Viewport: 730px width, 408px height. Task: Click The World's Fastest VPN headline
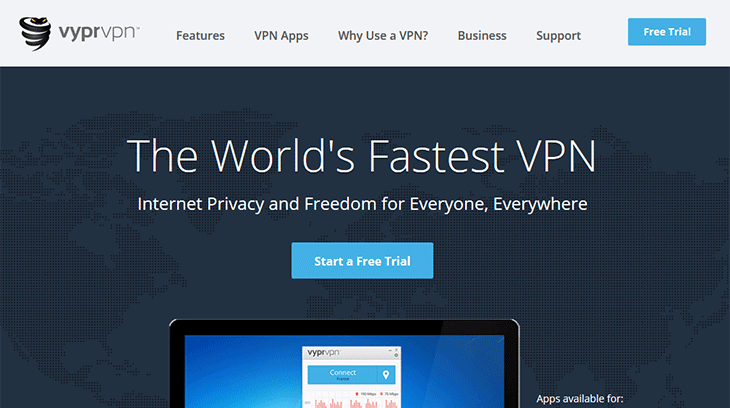tap(361, 156)
